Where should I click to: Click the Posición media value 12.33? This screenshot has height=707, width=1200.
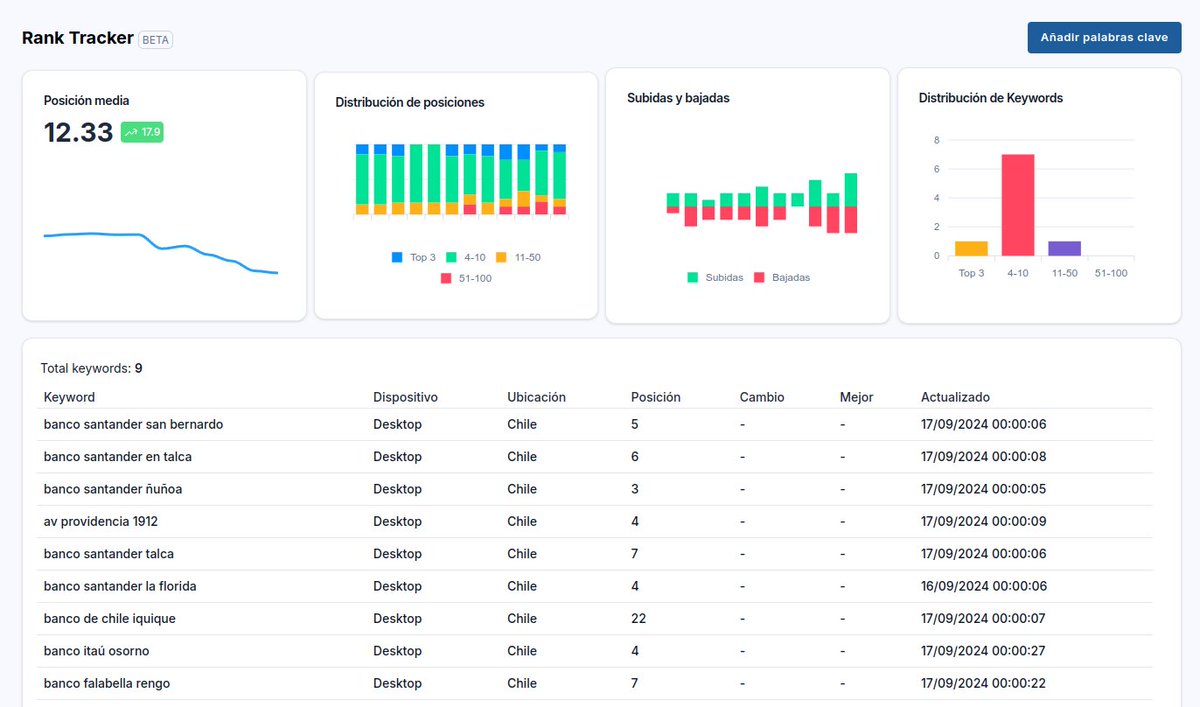(x=79, y=132)
